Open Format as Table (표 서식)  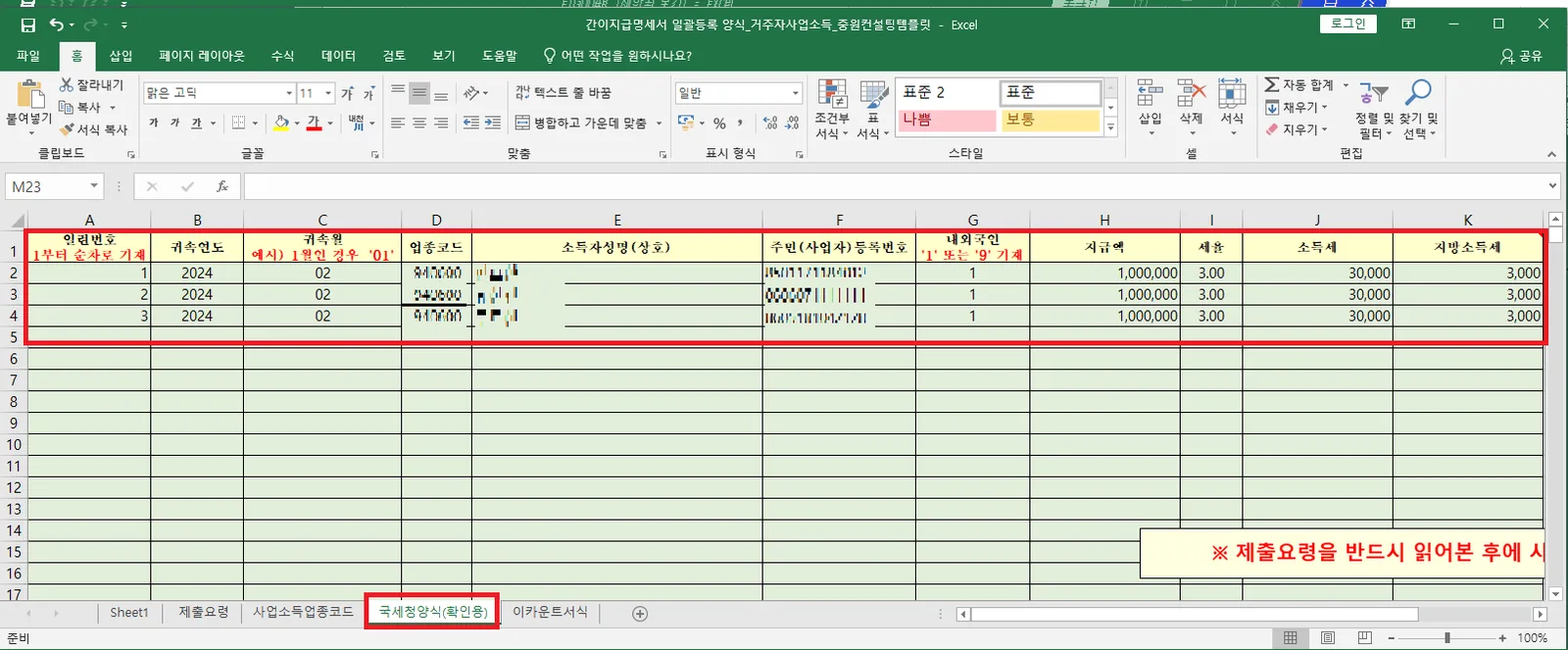tap(872, 109)
